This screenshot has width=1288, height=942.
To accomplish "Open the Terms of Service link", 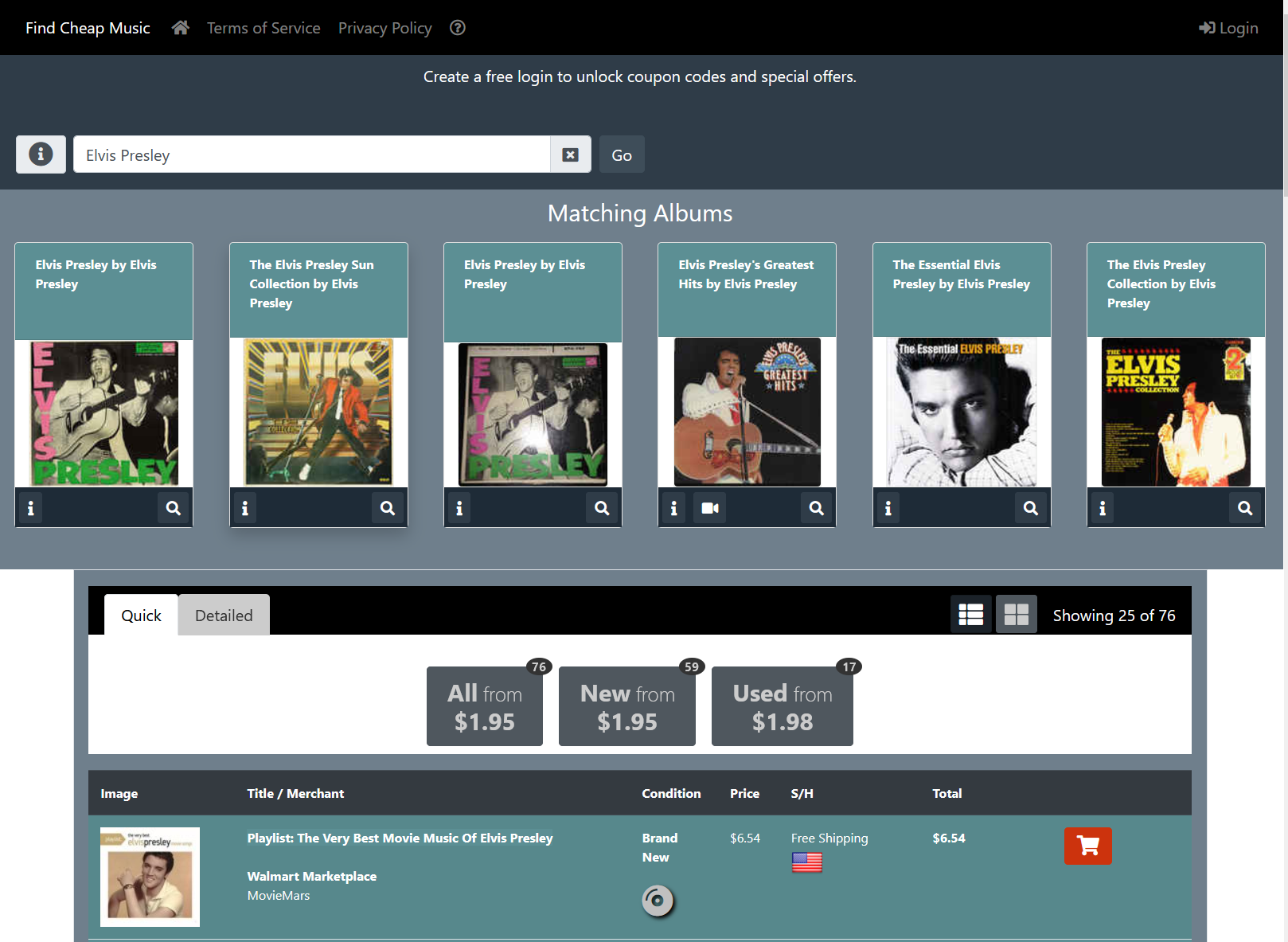I will (263, 28).
